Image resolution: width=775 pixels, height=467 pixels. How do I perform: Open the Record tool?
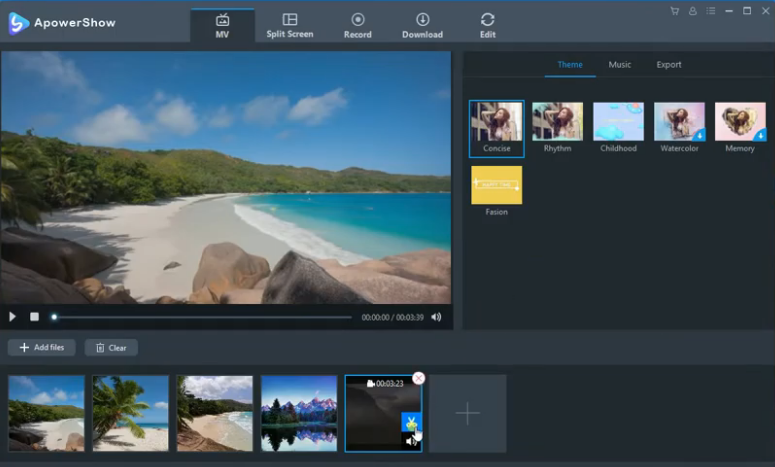357,25
